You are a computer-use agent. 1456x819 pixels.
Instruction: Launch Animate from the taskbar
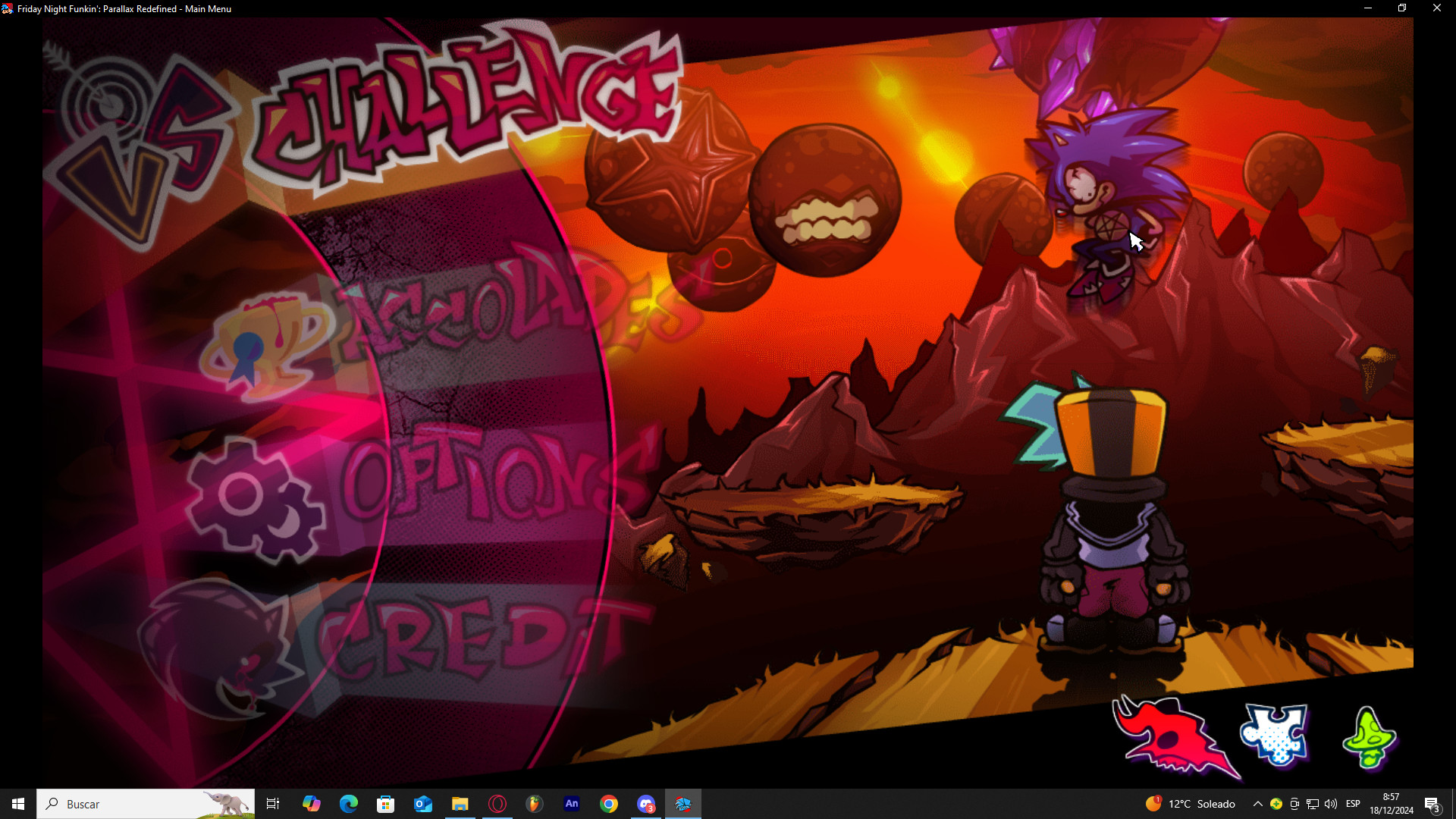click(x=573, y=804)
